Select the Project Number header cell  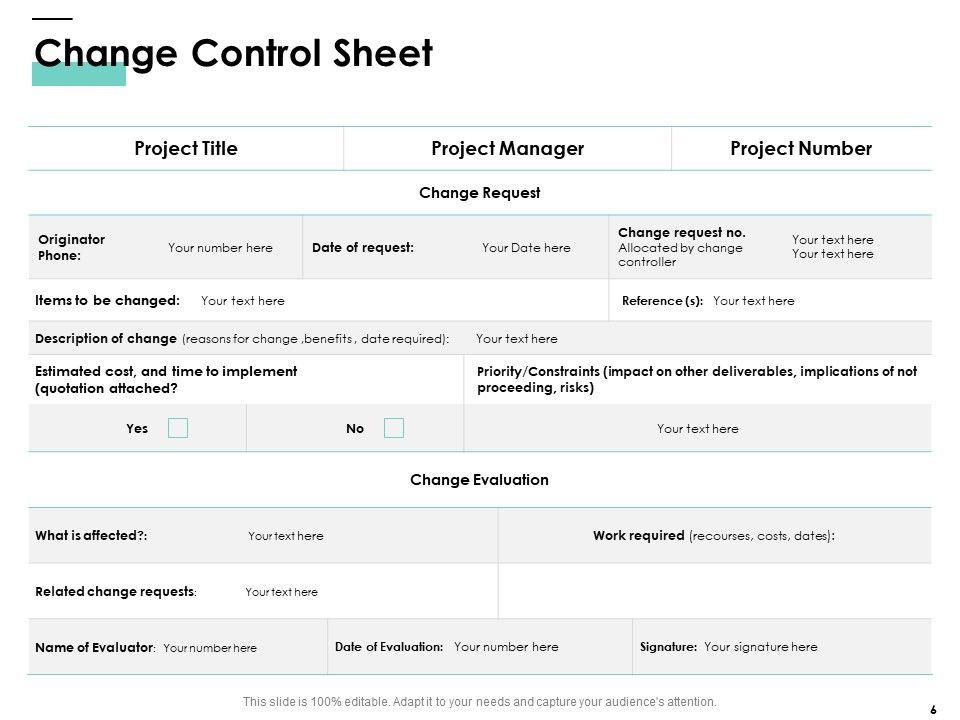(x=801, y=149)
